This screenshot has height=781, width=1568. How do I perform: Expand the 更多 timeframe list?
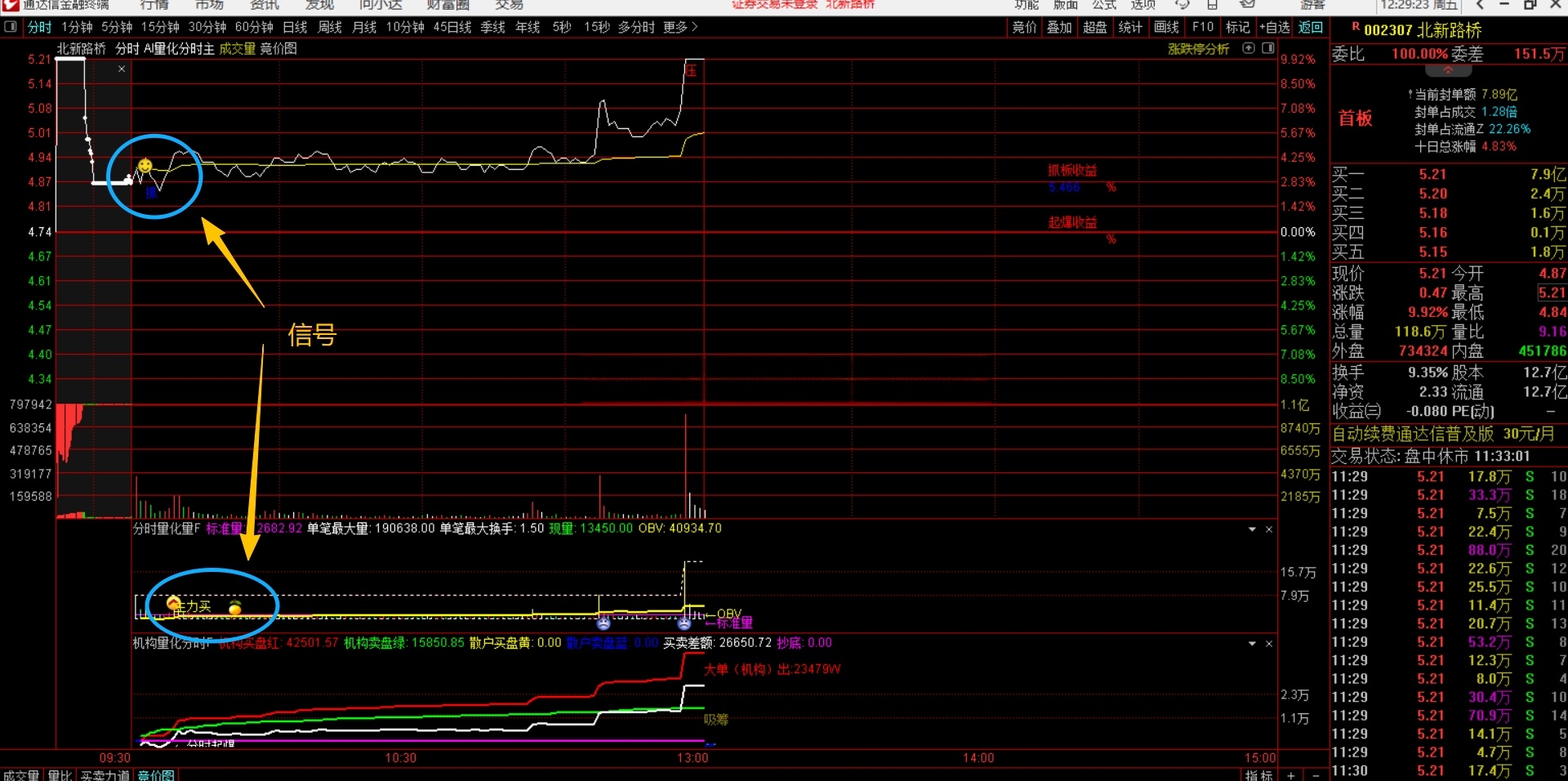click(681, 27)
